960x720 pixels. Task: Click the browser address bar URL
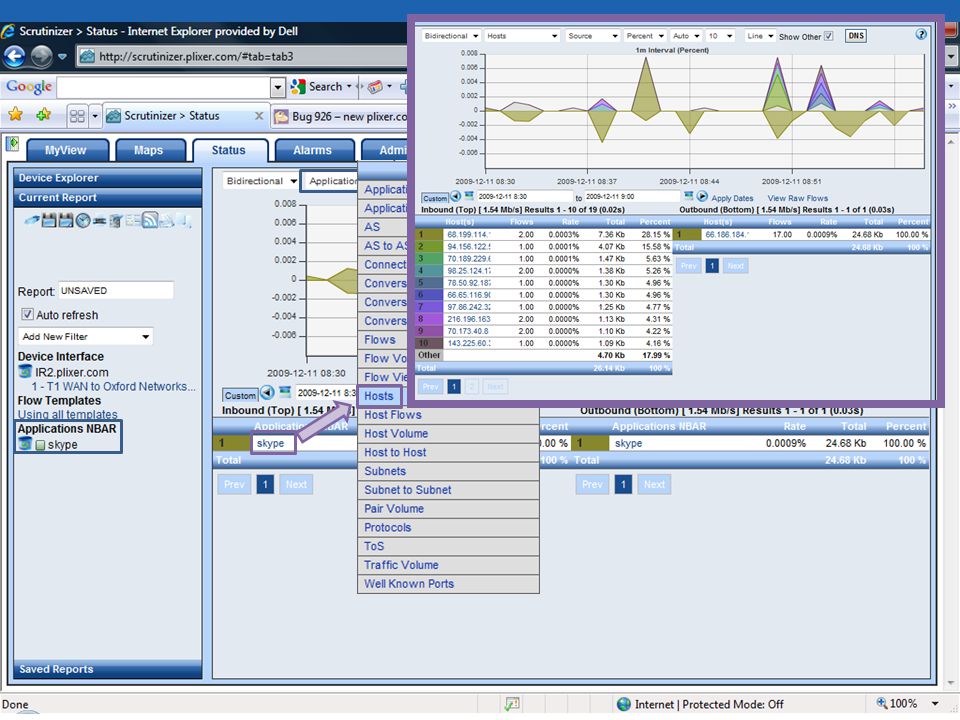click(196, 56)
